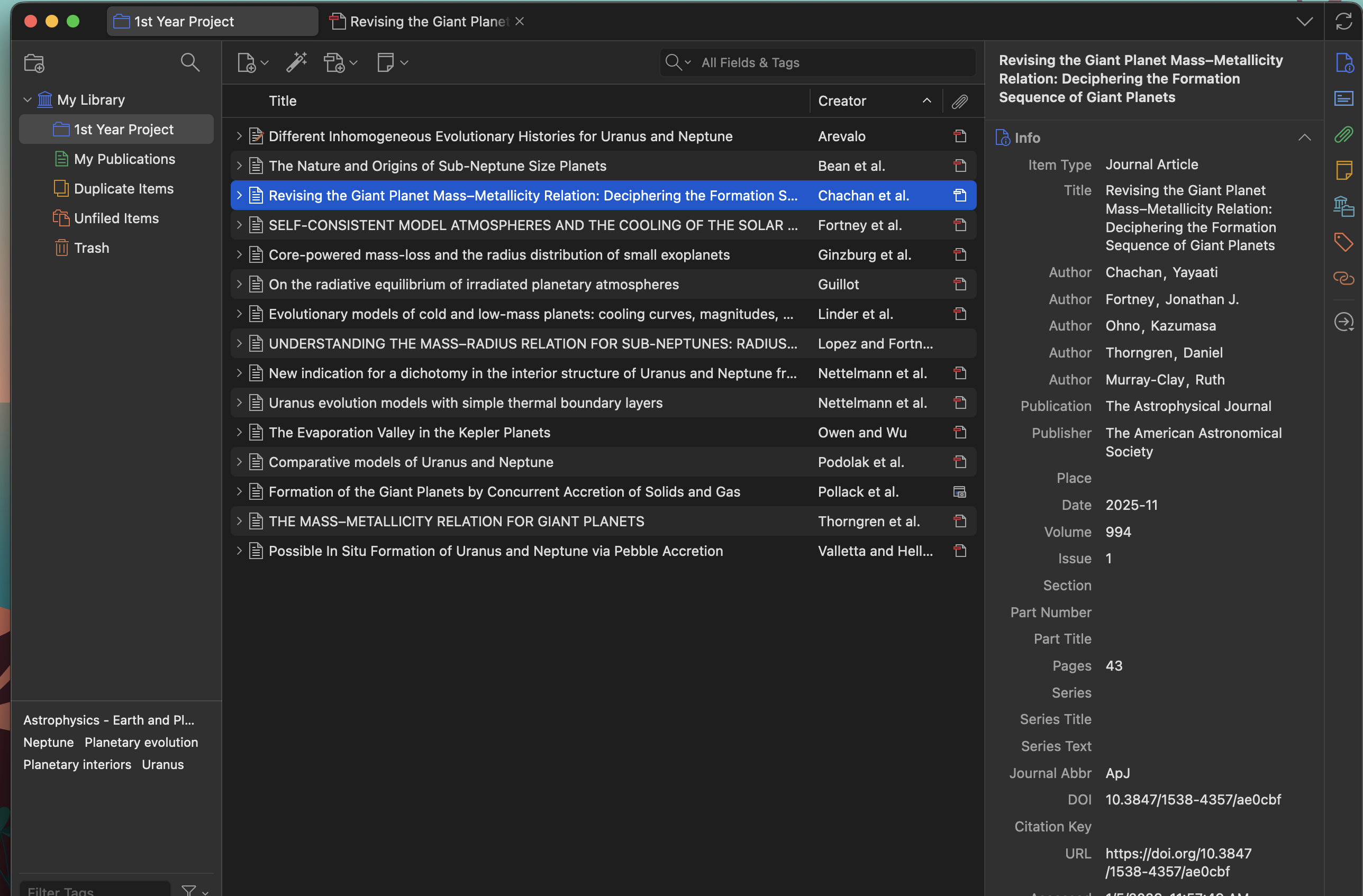Open the Tags pane icon in side bar
Image resolution: width=1363 pixels, height=896 pixels.
pos(1343,242)
